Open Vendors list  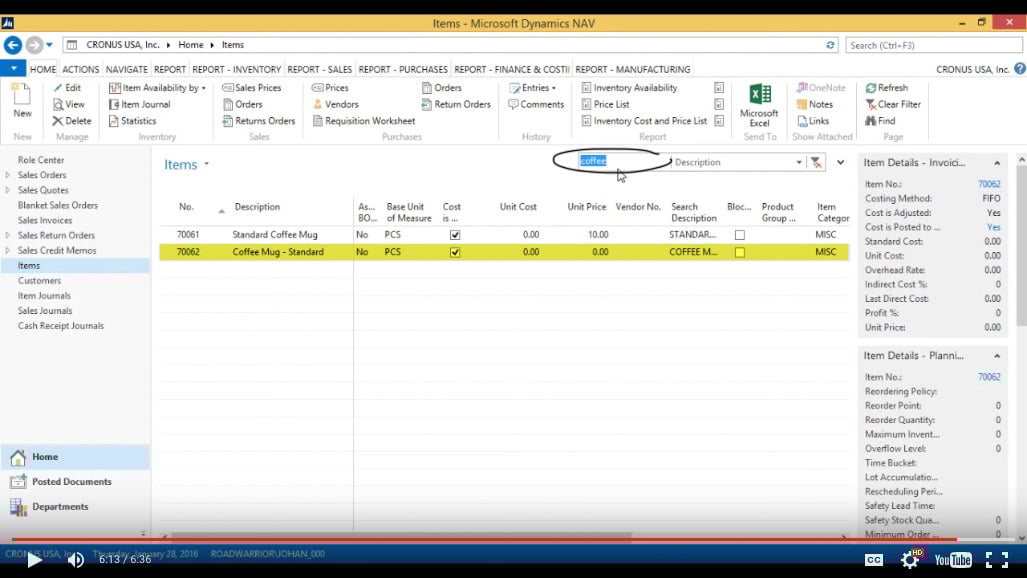pyautogui.click(x=335, y=104)
